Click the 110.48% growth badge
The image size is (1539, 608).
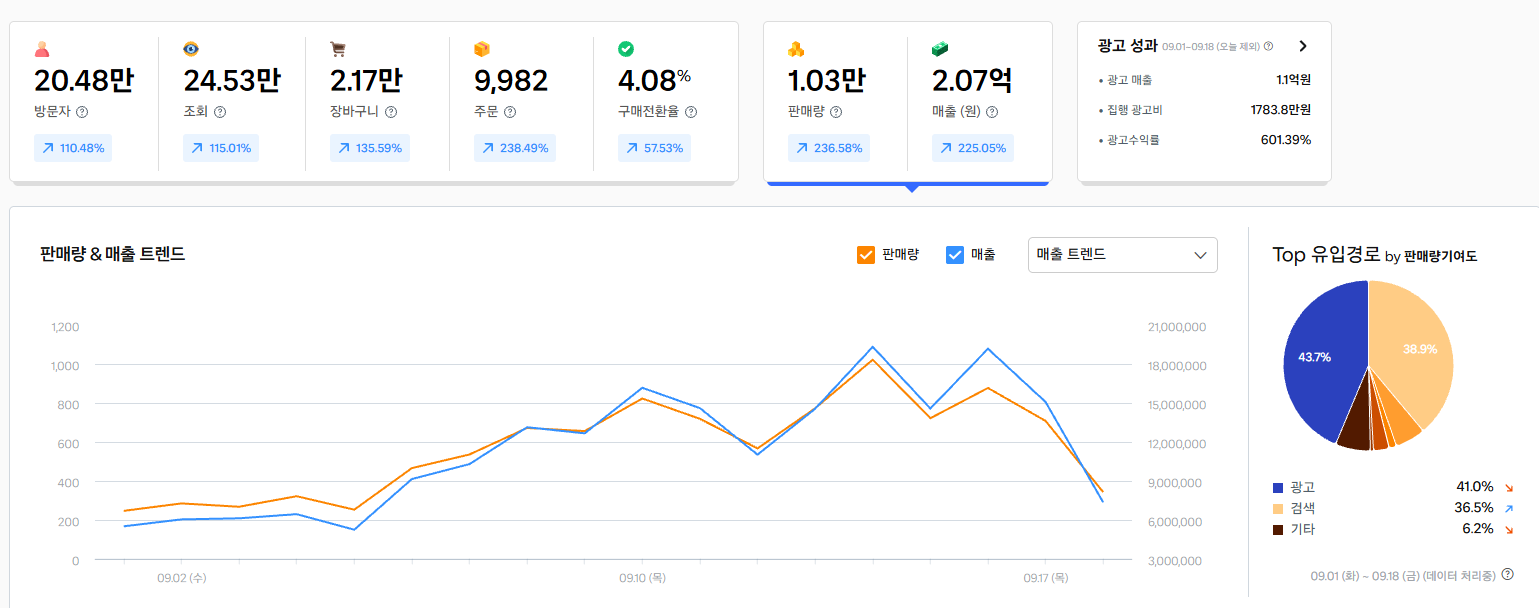pos(73,148)
